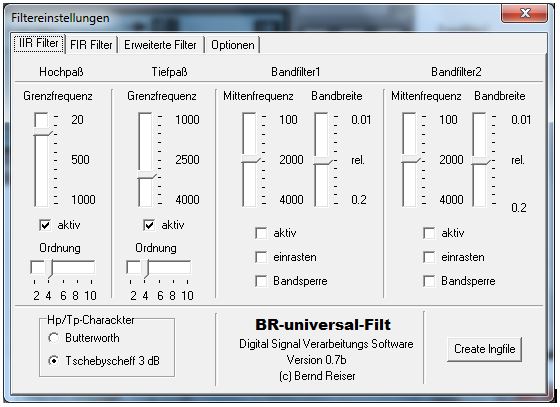Check einrasten under Bandfilter2
The height and width of the screenshot is (407, 560).
pos(429,257)
